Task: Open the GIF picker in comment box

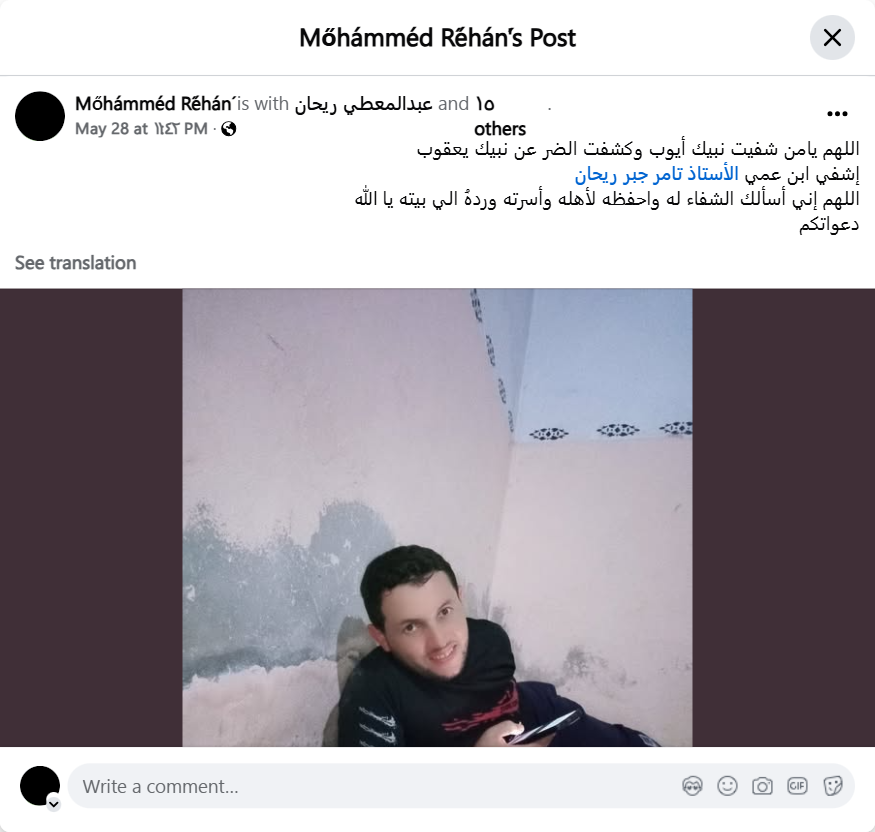Action: pos(797,786)
